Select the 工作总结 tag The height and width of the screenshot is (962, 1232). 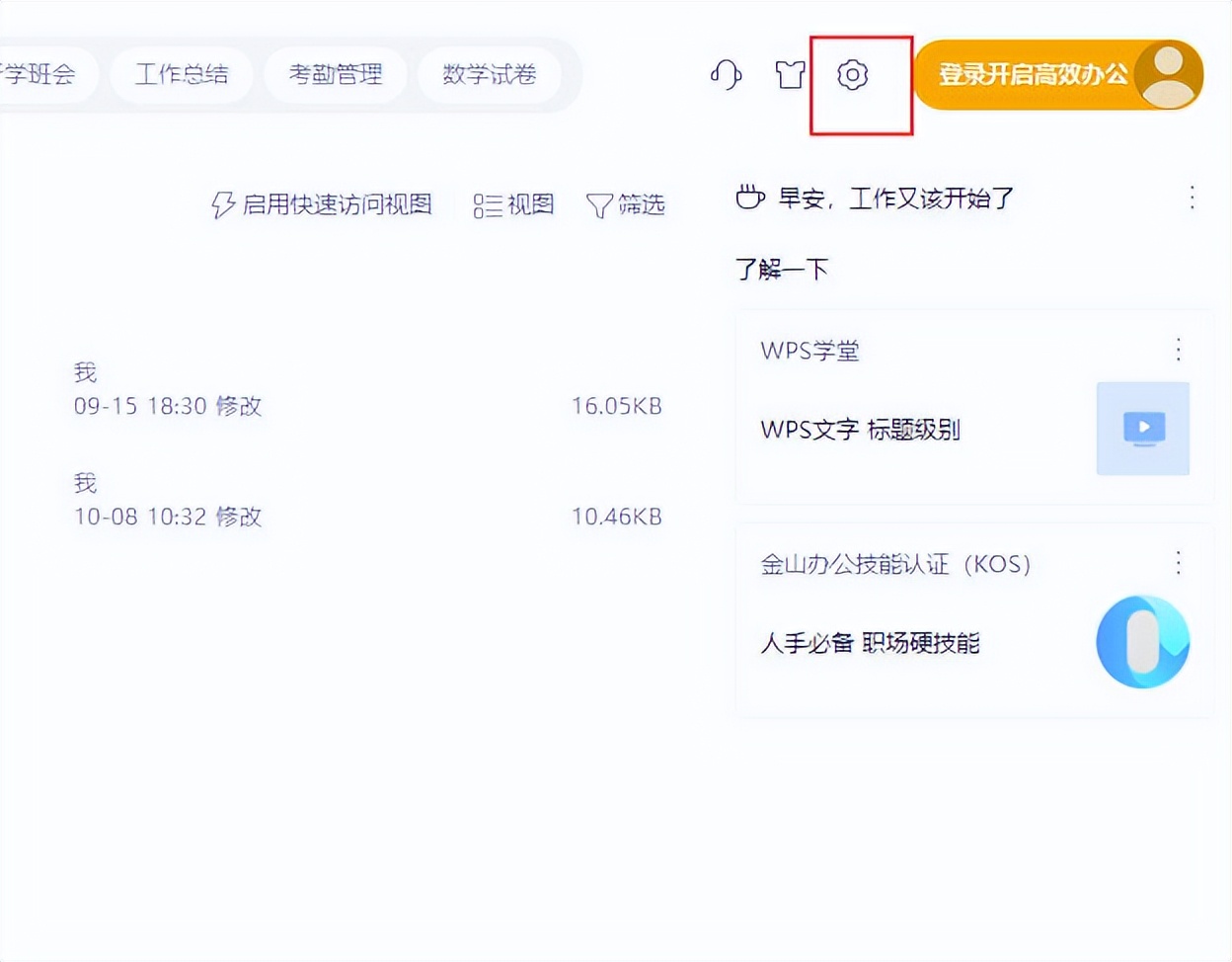tap(182, 74)
